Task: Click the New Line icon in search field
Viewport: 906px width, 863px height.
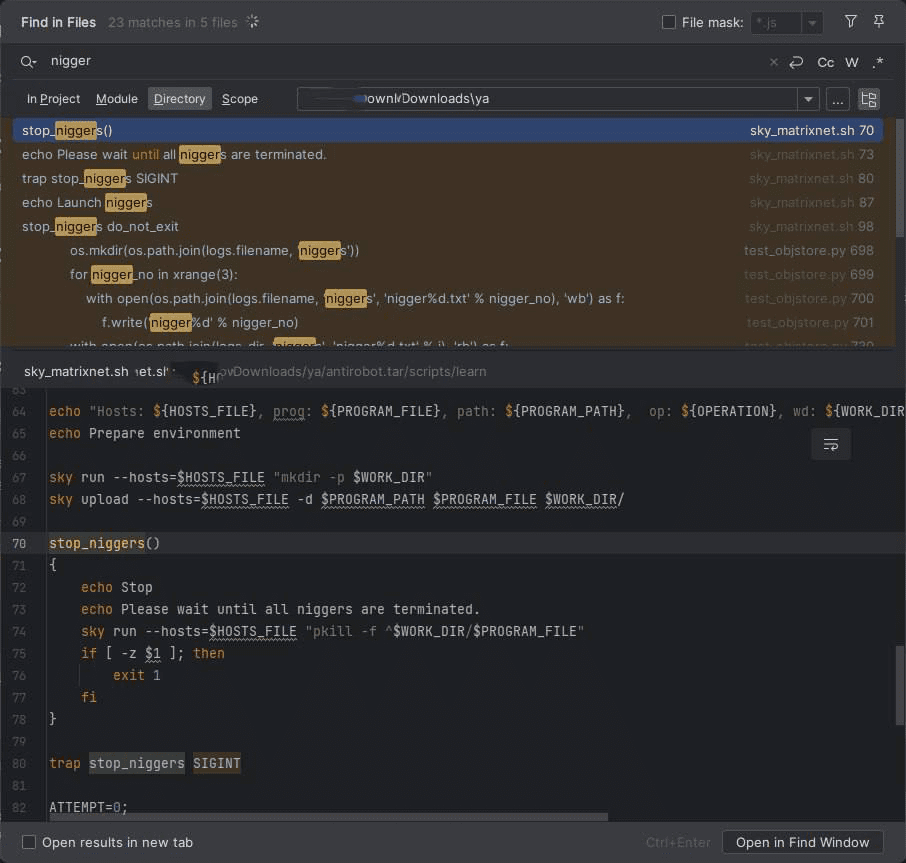Action: [796, 62]
